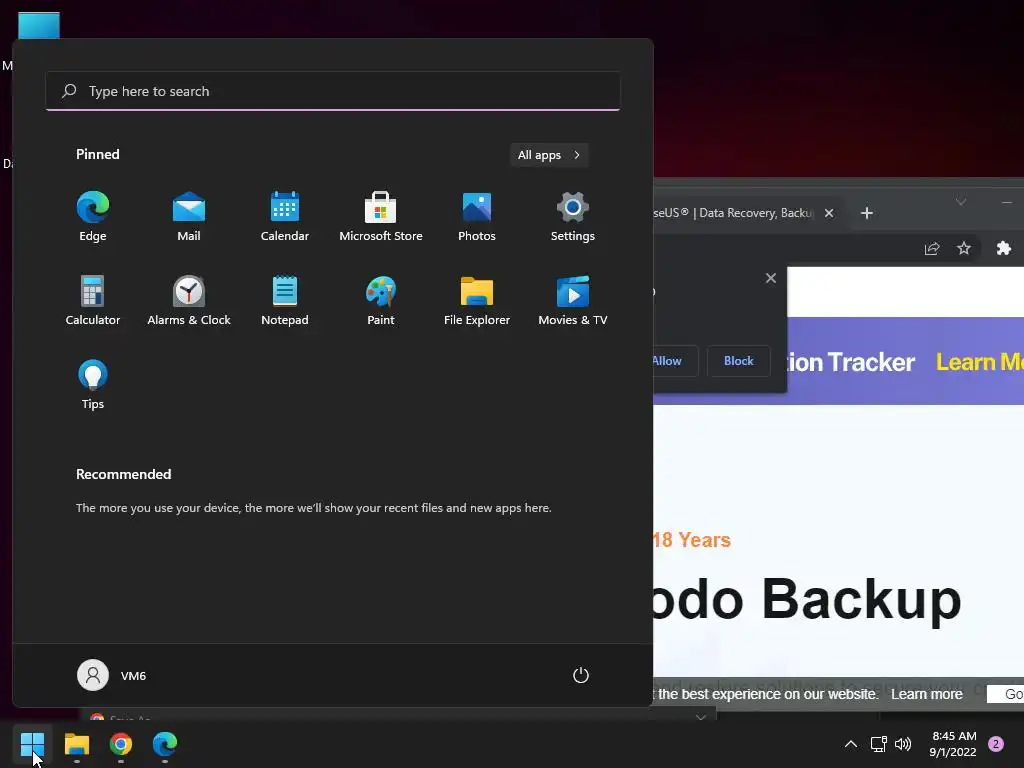Switch to Chrome on the taskbar

click(x=121, y=744)
